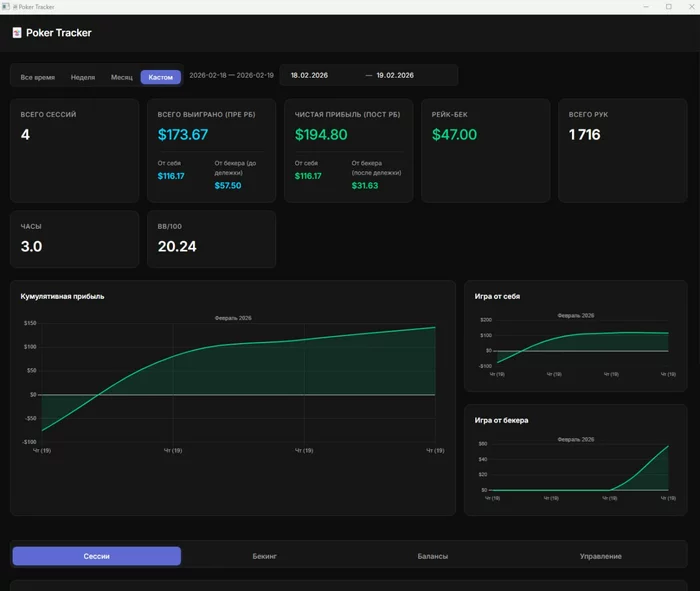
Task: Click the 'Всего сессий' value 4
Action: [25, 134]
